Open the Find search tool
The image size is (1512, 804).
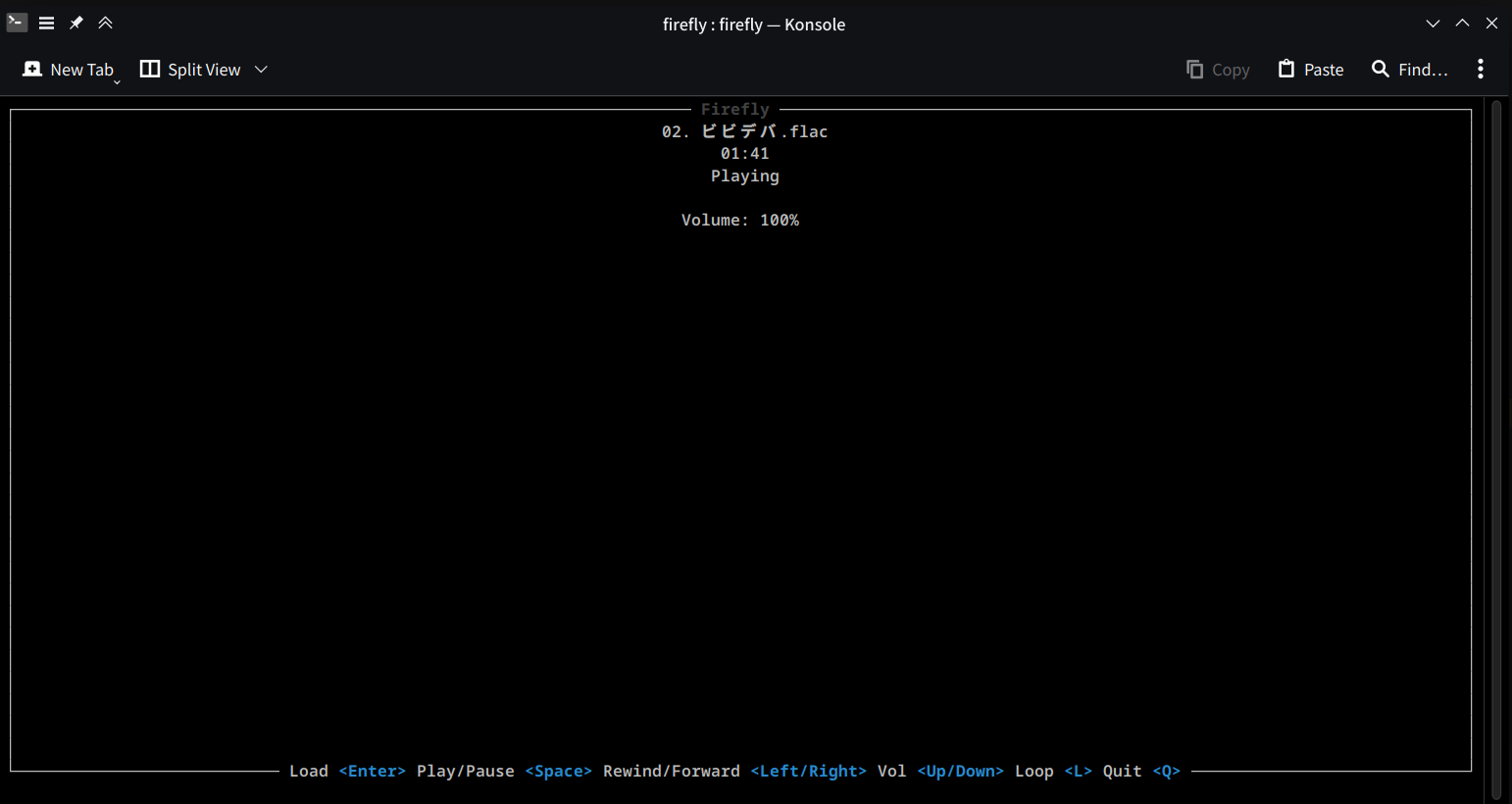pyautogui.click(x=1409, y=70)
